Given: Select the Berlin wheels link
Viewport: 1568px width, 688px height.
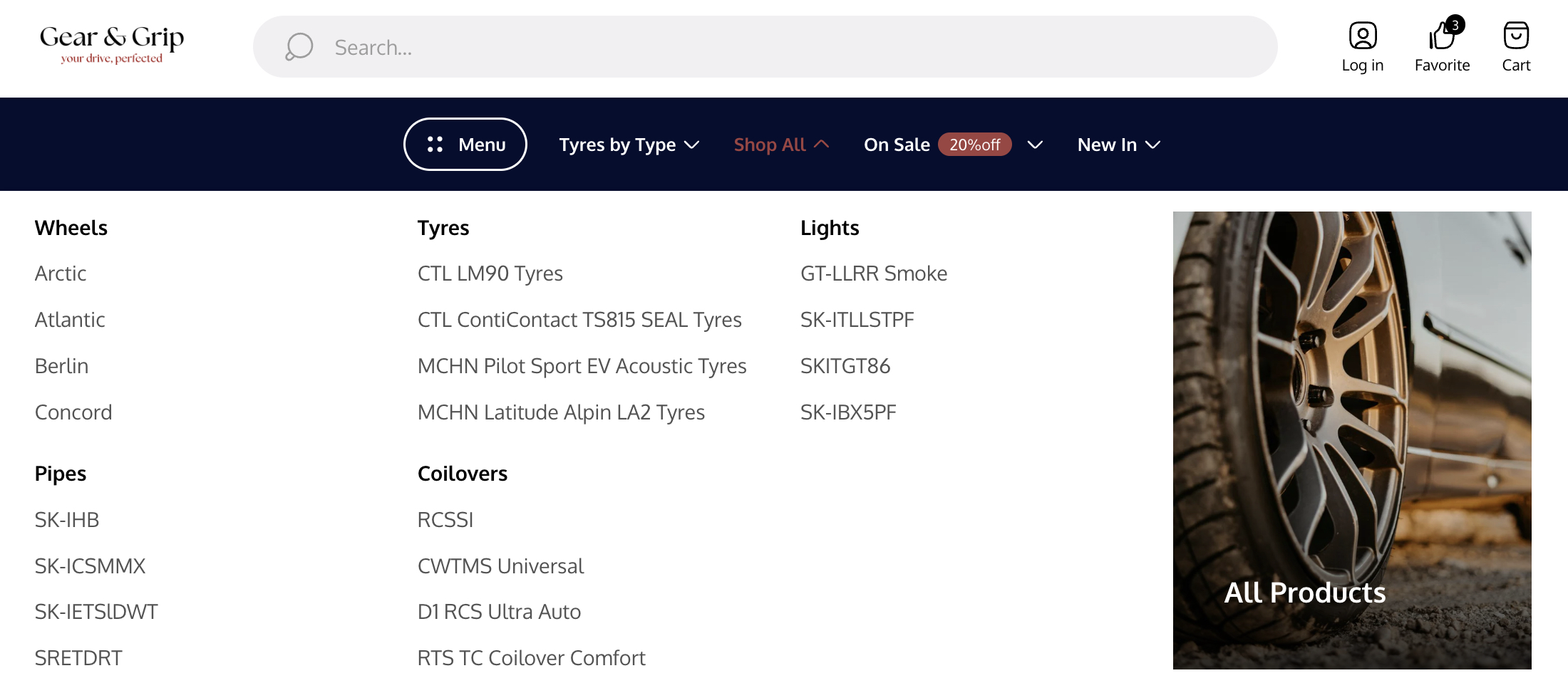Looking at the screenshot, I should tap(62, 366).
